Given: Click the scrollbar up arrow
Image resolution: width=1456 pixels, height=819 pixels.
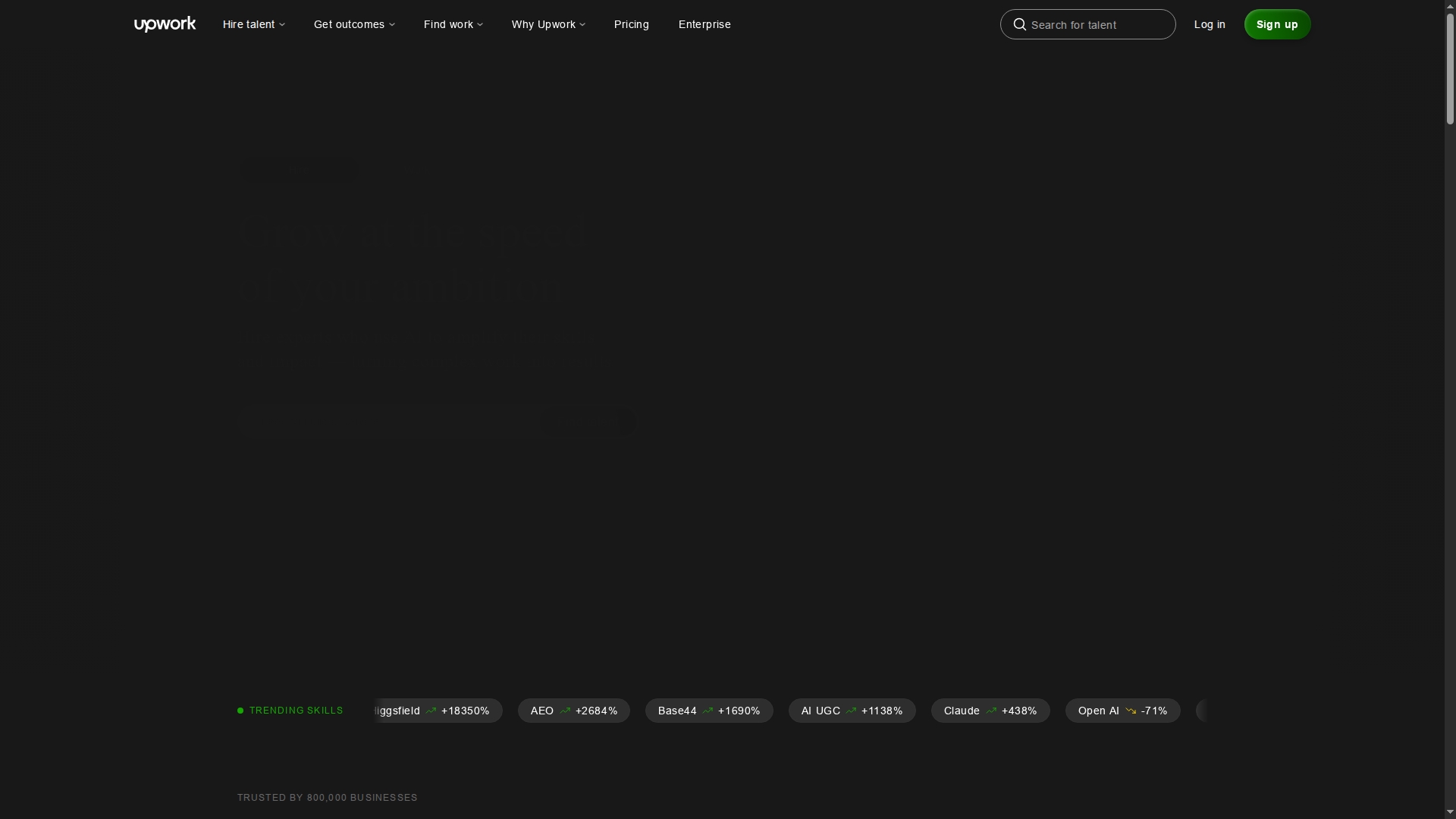Looking at the screenshot, I should (x=1450, y=5).
